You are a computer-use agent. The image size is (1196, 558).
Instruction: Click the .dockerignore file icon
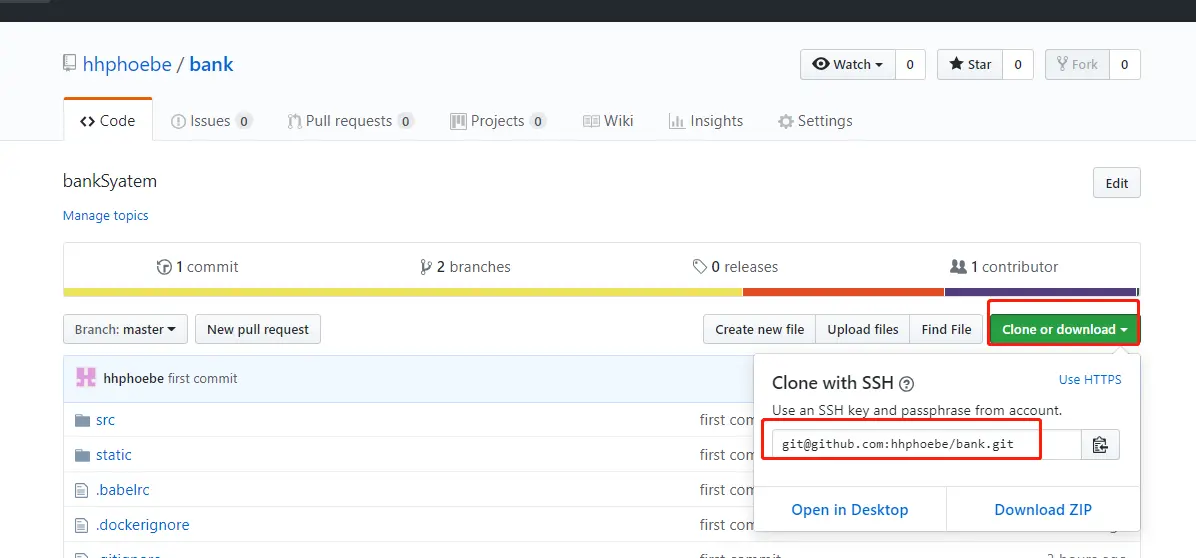(82, 525)
